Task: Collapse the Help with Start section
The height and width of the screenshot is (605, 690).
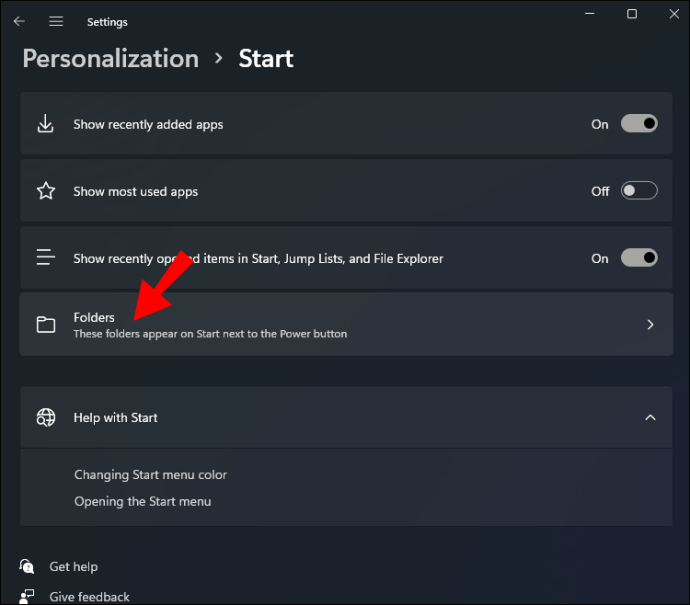Action: click(x=650, y=417)
